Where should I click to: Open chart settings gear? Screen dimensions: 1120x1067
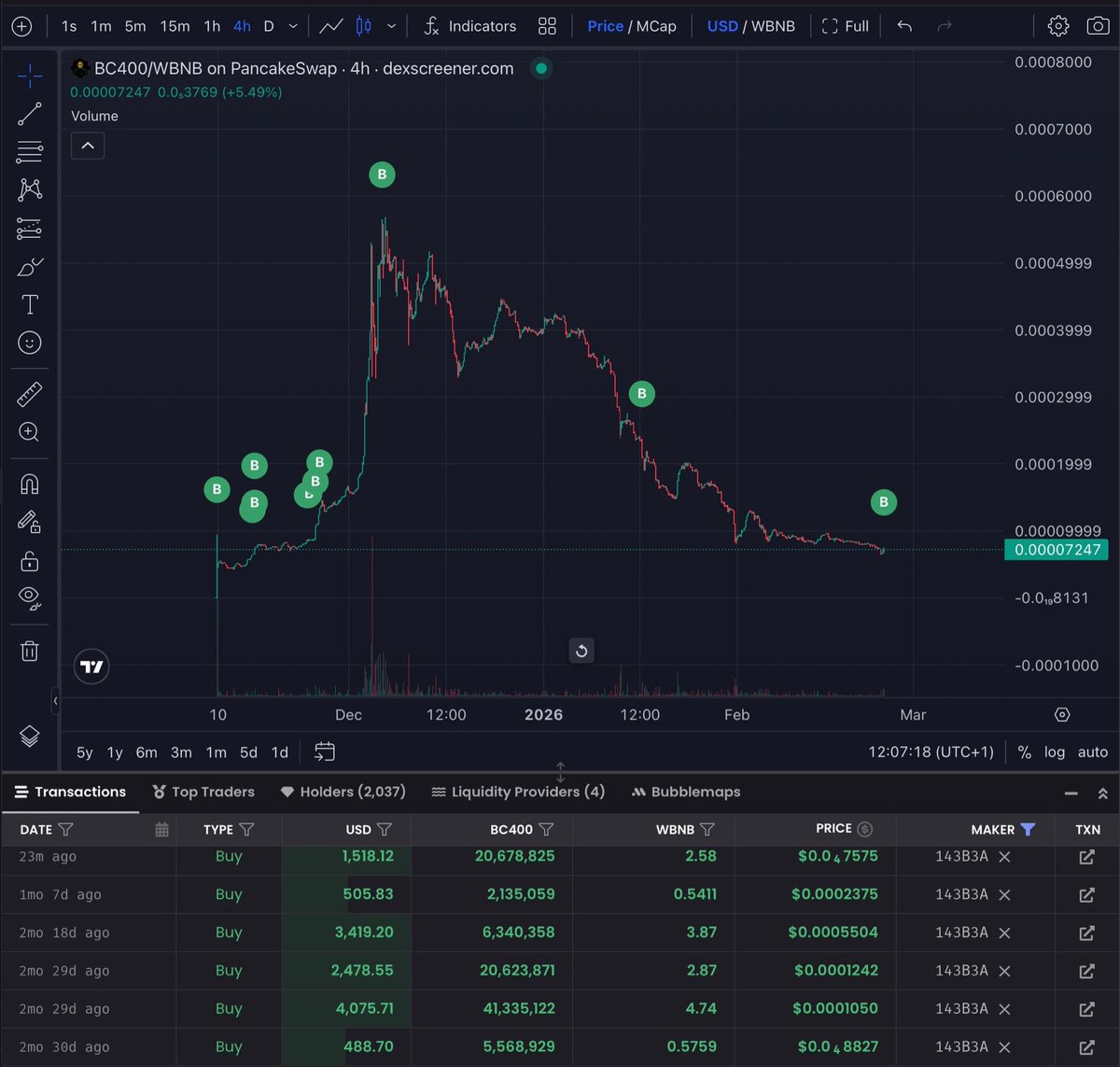coord(1058,26)
